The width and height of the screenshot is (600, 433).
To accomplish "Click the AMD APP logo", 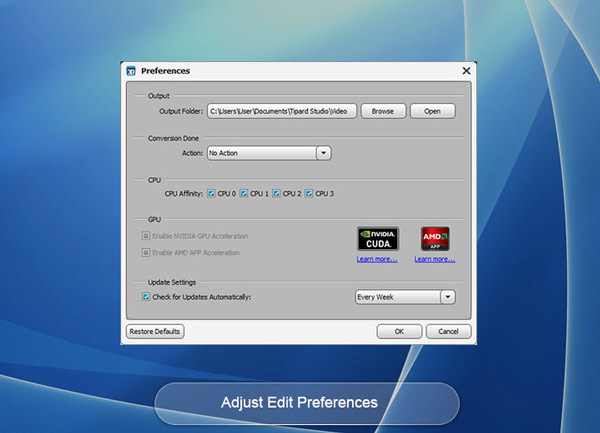I will [435, 239].
